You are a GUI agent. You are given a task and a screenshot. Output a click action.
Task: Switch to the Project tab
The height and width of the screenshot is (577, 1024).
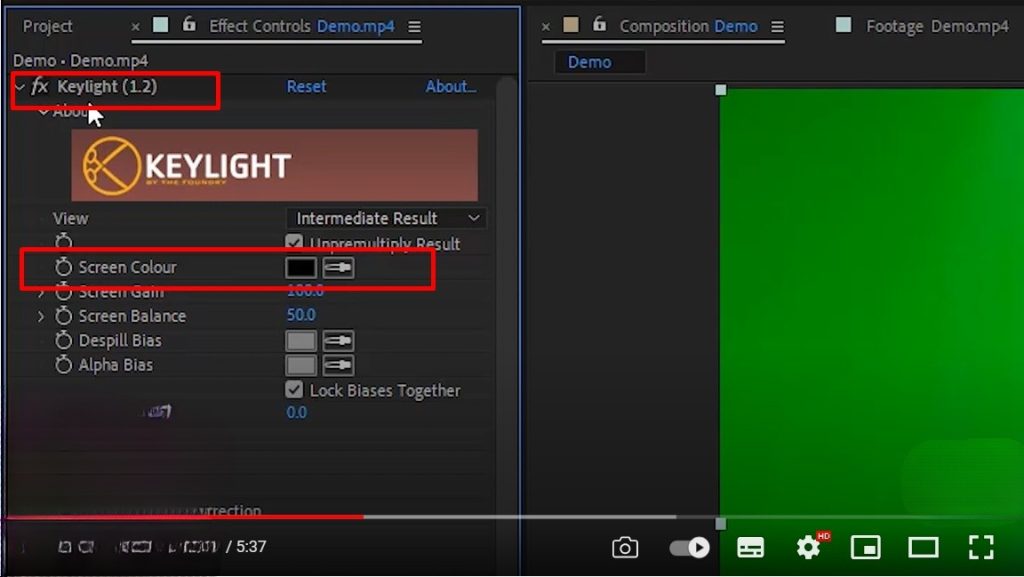point(45,26)
